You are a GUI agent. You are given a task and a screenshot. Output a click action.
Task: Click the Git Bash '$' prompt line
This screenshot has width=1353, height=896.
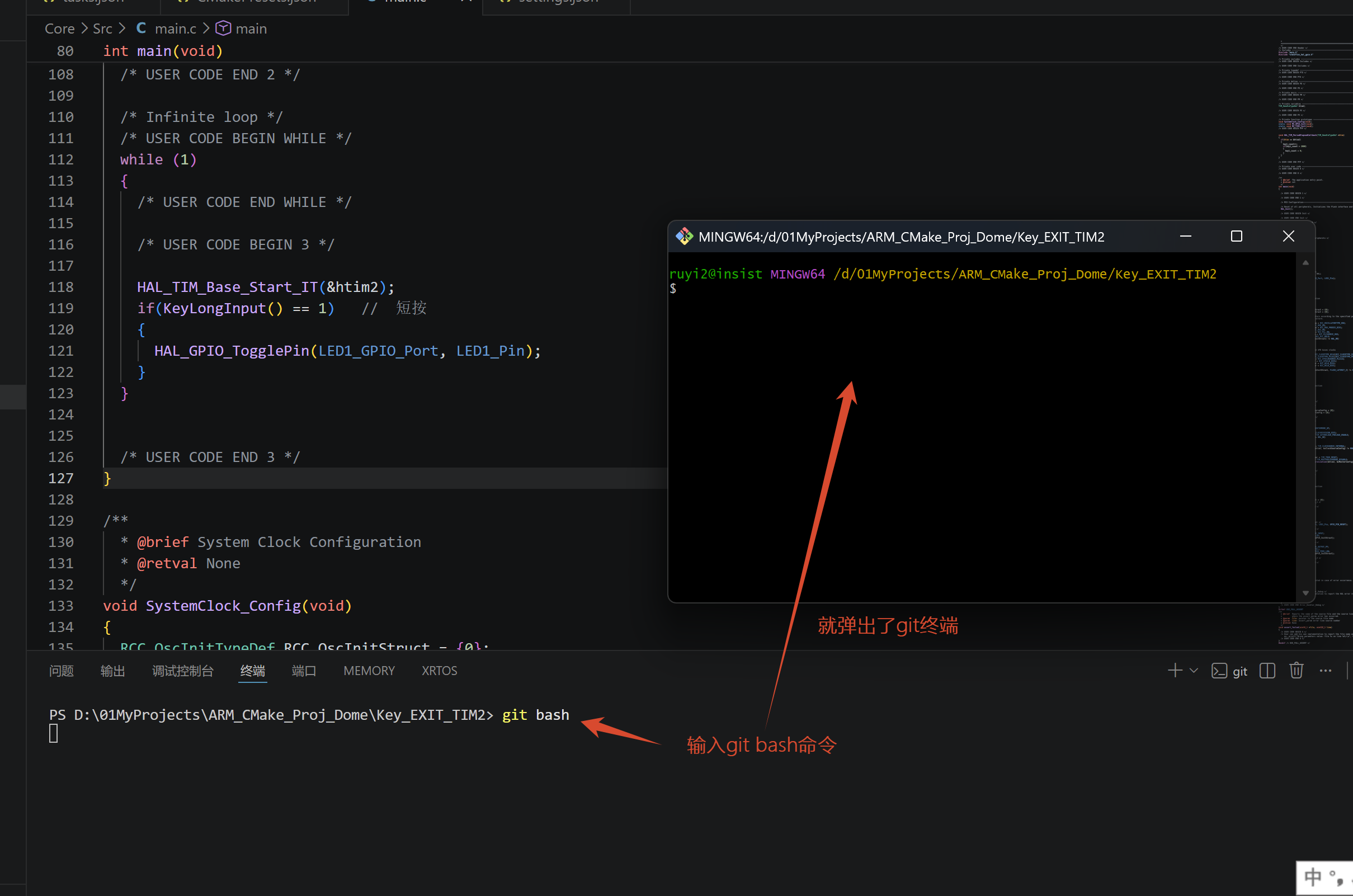click(673, 289)
